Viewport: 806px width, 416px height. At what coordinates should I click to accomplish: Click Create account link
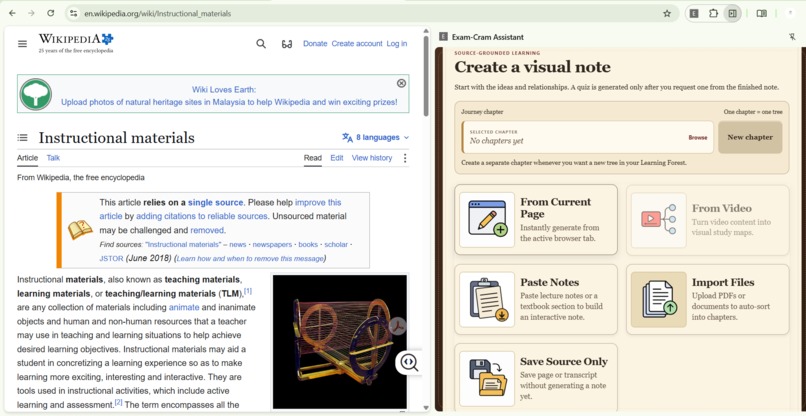(357, 44)
